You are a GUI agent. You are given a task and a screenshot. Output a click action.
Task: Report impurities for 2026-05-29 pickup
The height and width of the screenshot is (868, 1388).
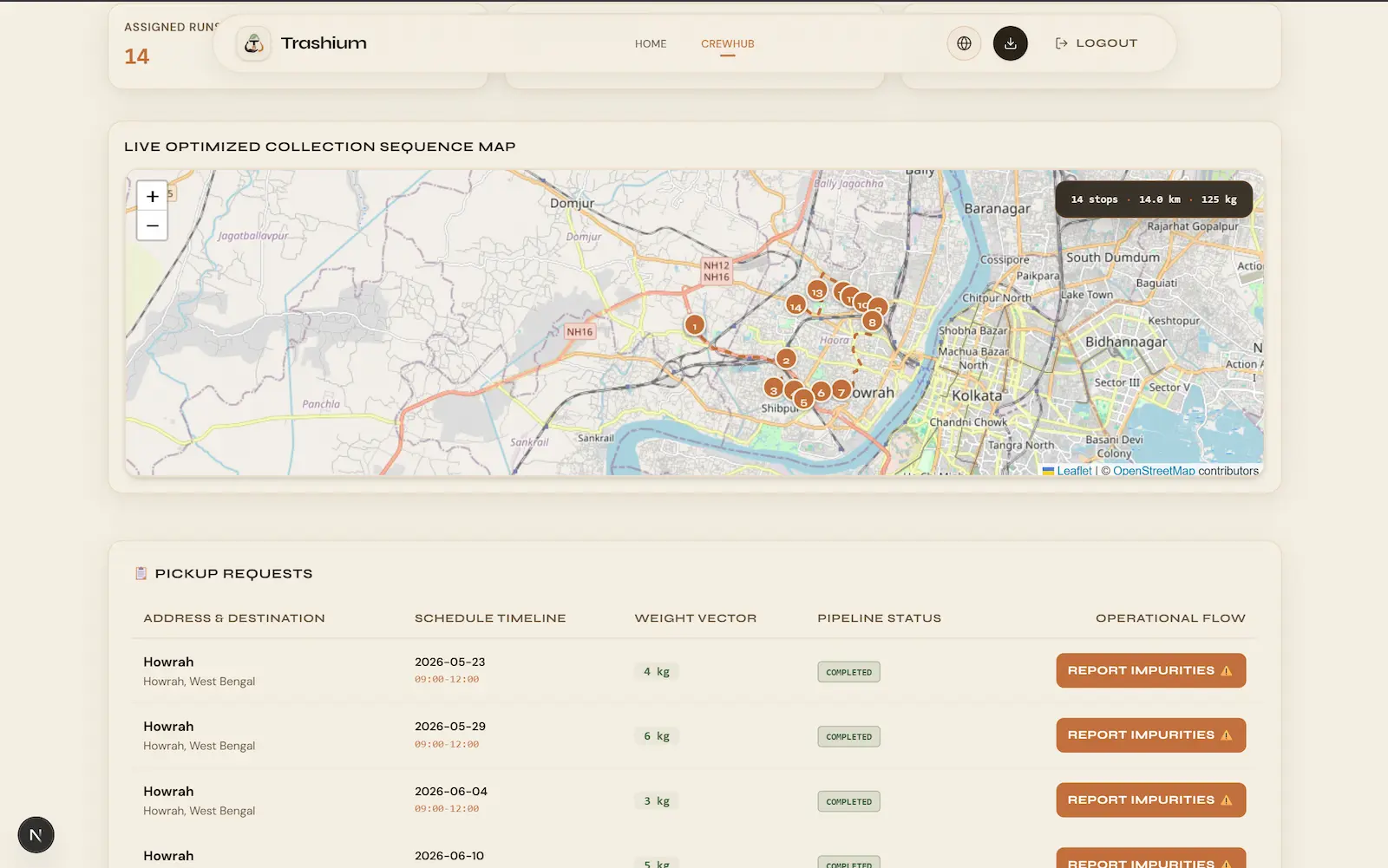point(1151,735)
